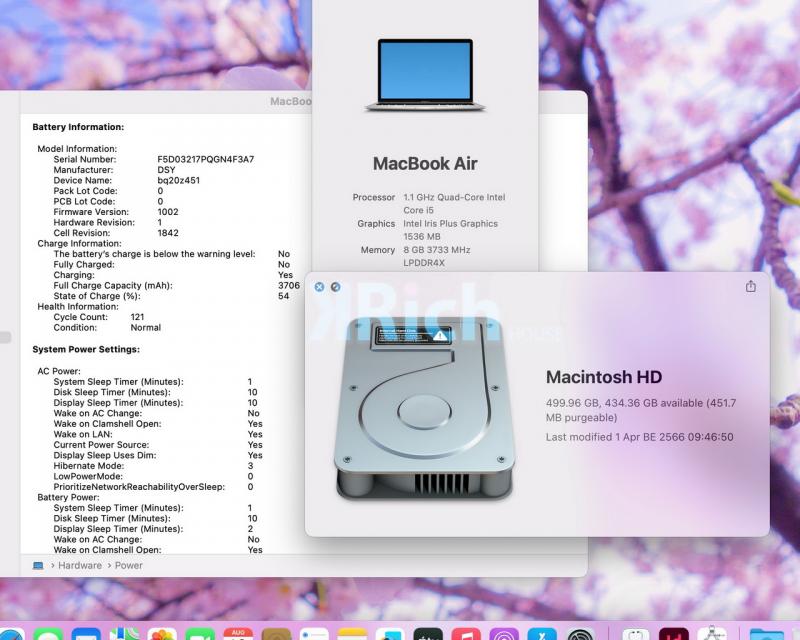800x640 pixels.
Task: Open Podcasts from the Dock
Action: [504, 634]
